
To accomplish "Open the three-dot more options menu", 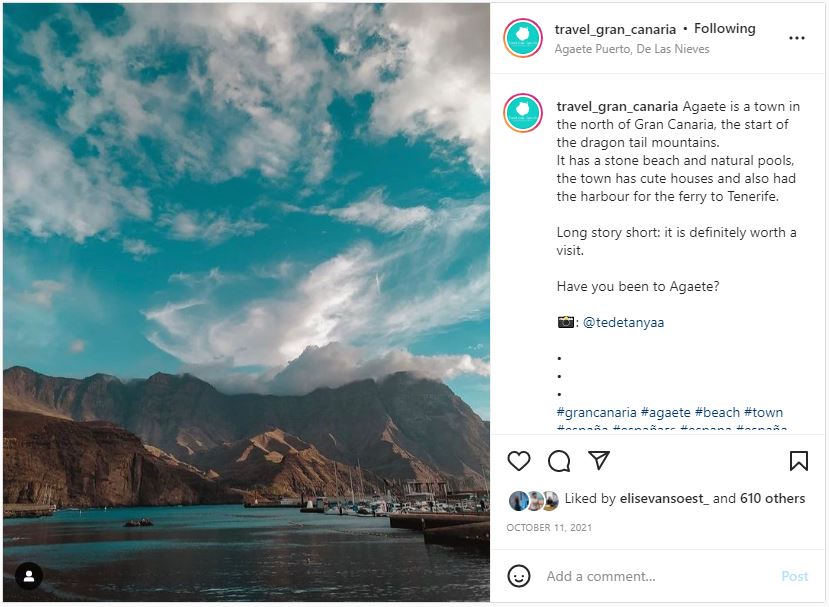I will 797,38.
